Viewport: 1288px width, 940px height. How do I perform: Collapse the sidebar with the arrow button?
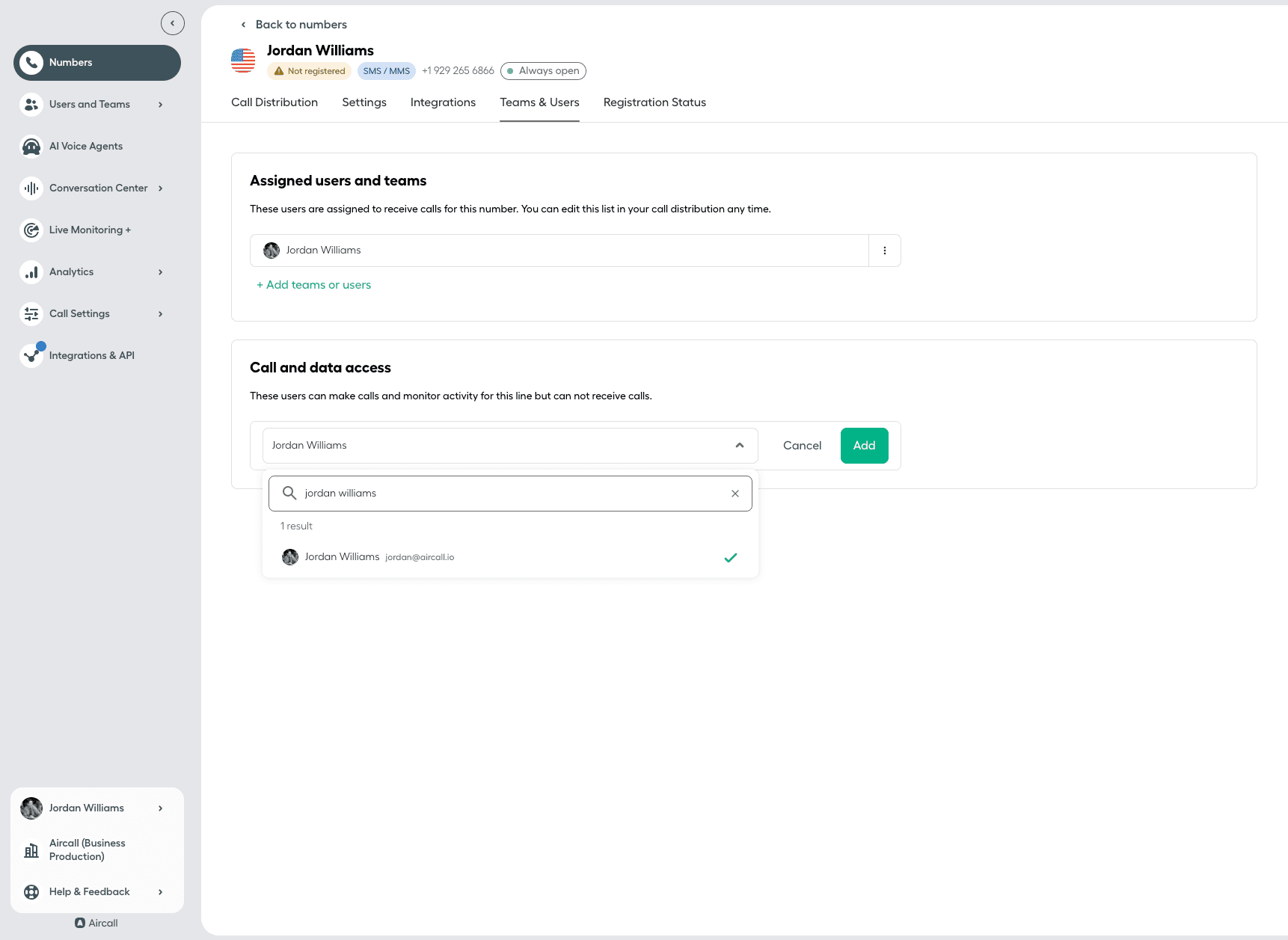[172, 23]
